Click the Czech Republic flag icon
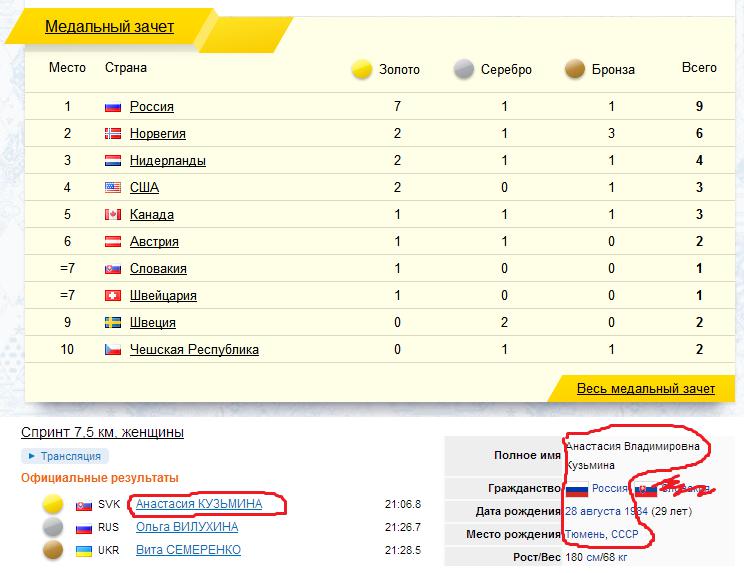 (x=113, y=350)
